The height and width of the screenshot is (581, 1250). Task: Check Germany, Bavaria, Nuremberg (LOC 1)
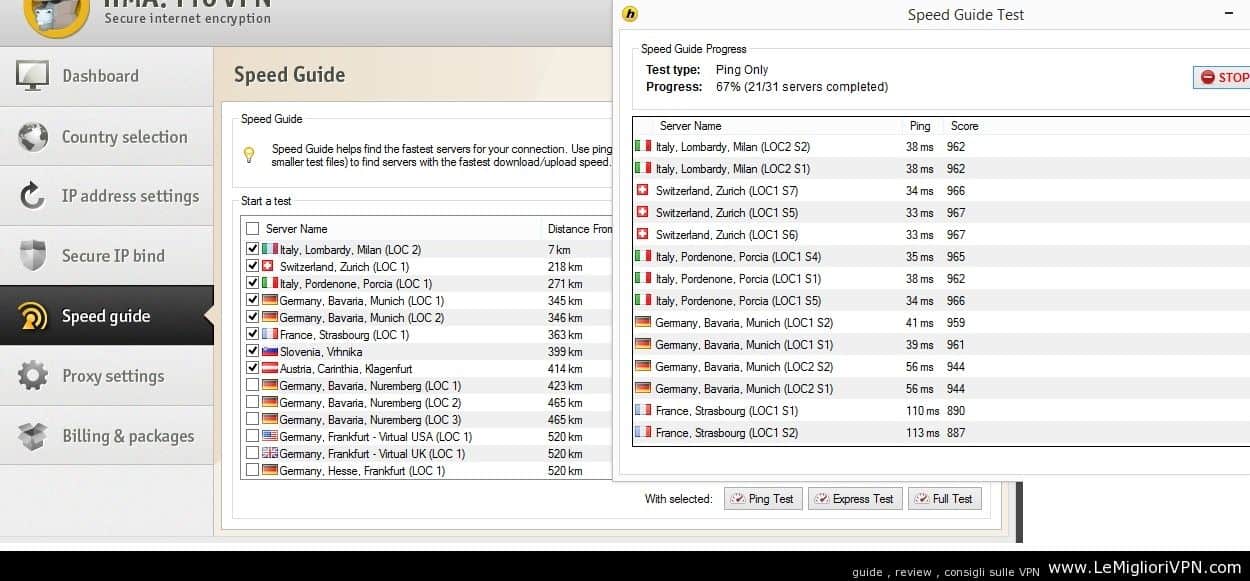(252, 386)
